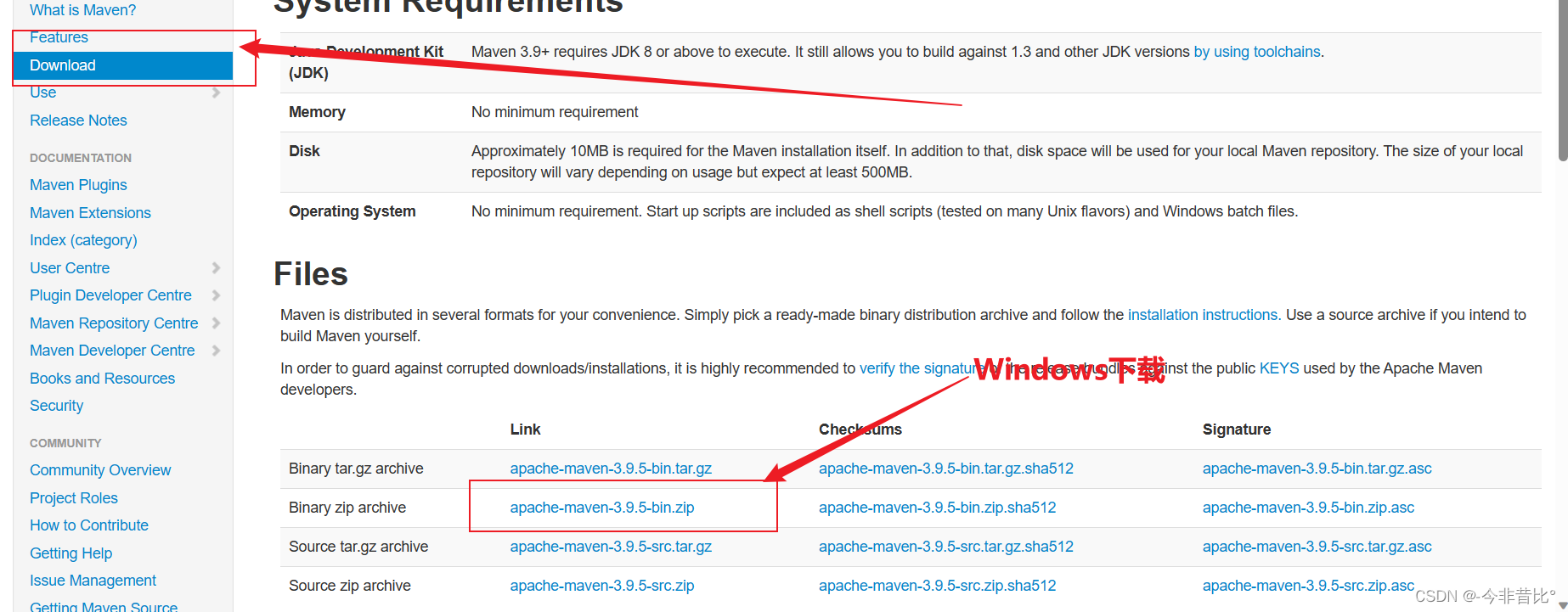Open apache-maven-3.9.5-bin.zip.sha512 checksum
Image resolution: width=1568 pixels, height=612 pixels.
[938, 508]
